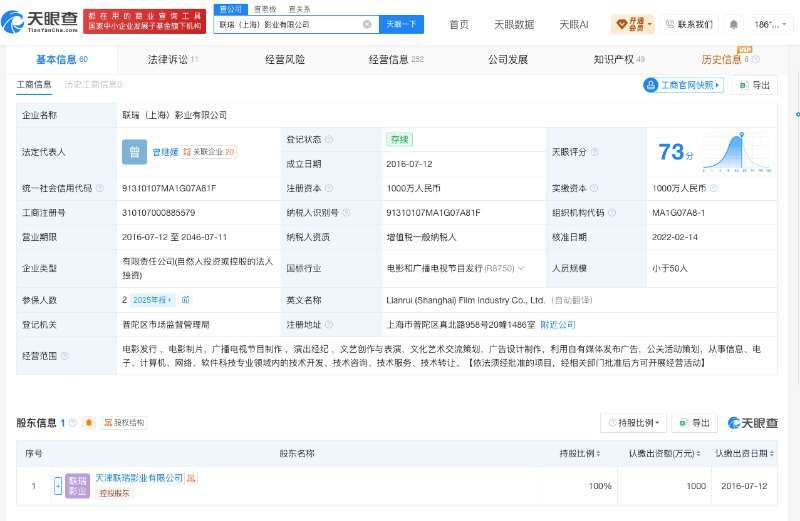Click the notification bell icon
800x521 pixels.
(734, 24)
